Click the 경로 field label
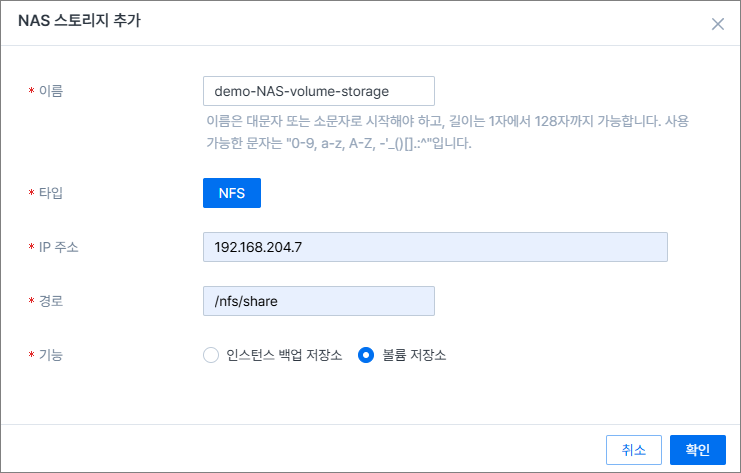 pos(50,301)
